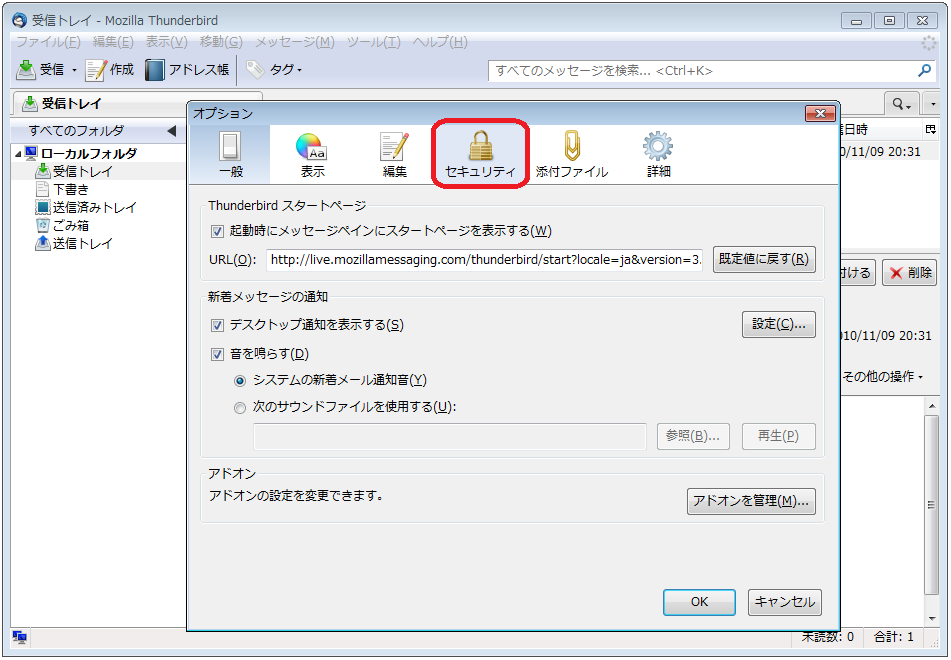Screen dimensions: 951x660
Task: Click the online status icon in status bar
Action: [19, 637]
